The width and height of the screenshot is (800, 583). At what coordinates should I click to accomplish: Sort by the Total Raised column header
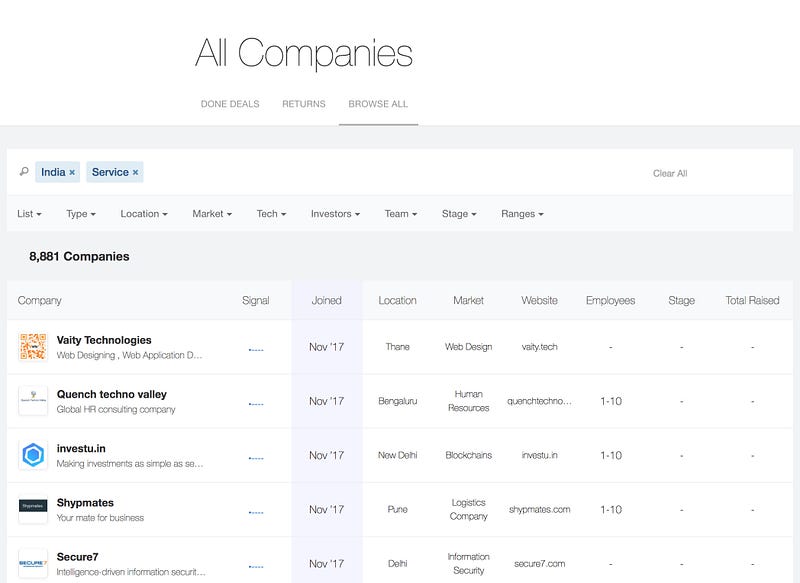pyautogui.click(x=752, y=300)
